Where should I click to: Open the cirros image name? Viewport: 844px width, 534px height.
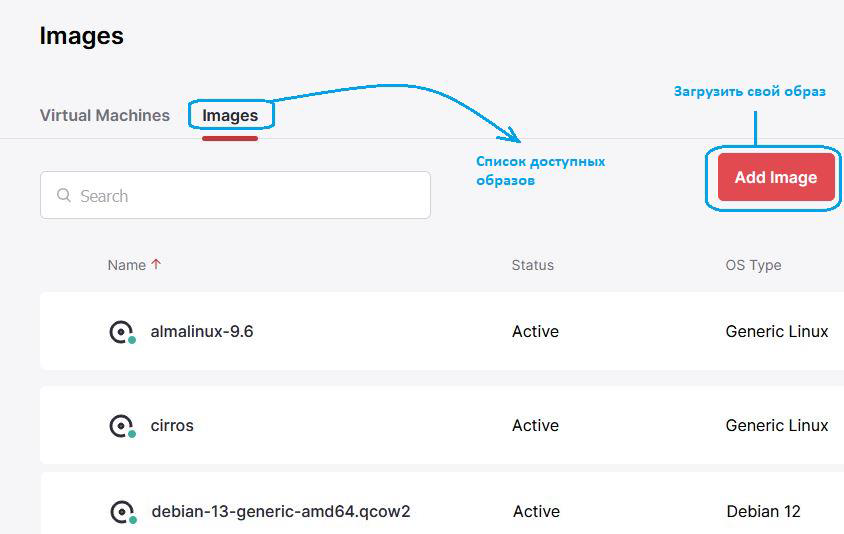pos(172,425)
